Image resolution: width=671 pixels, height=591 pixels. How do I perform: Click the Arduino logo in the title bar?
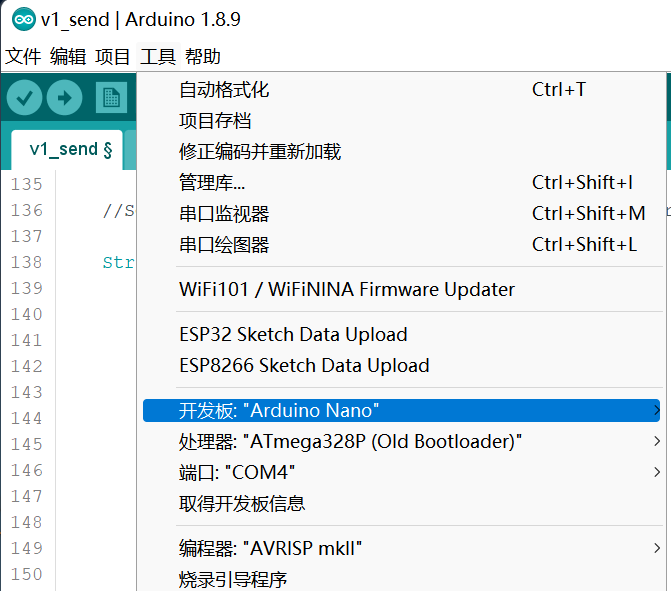(x=24, y=19)
